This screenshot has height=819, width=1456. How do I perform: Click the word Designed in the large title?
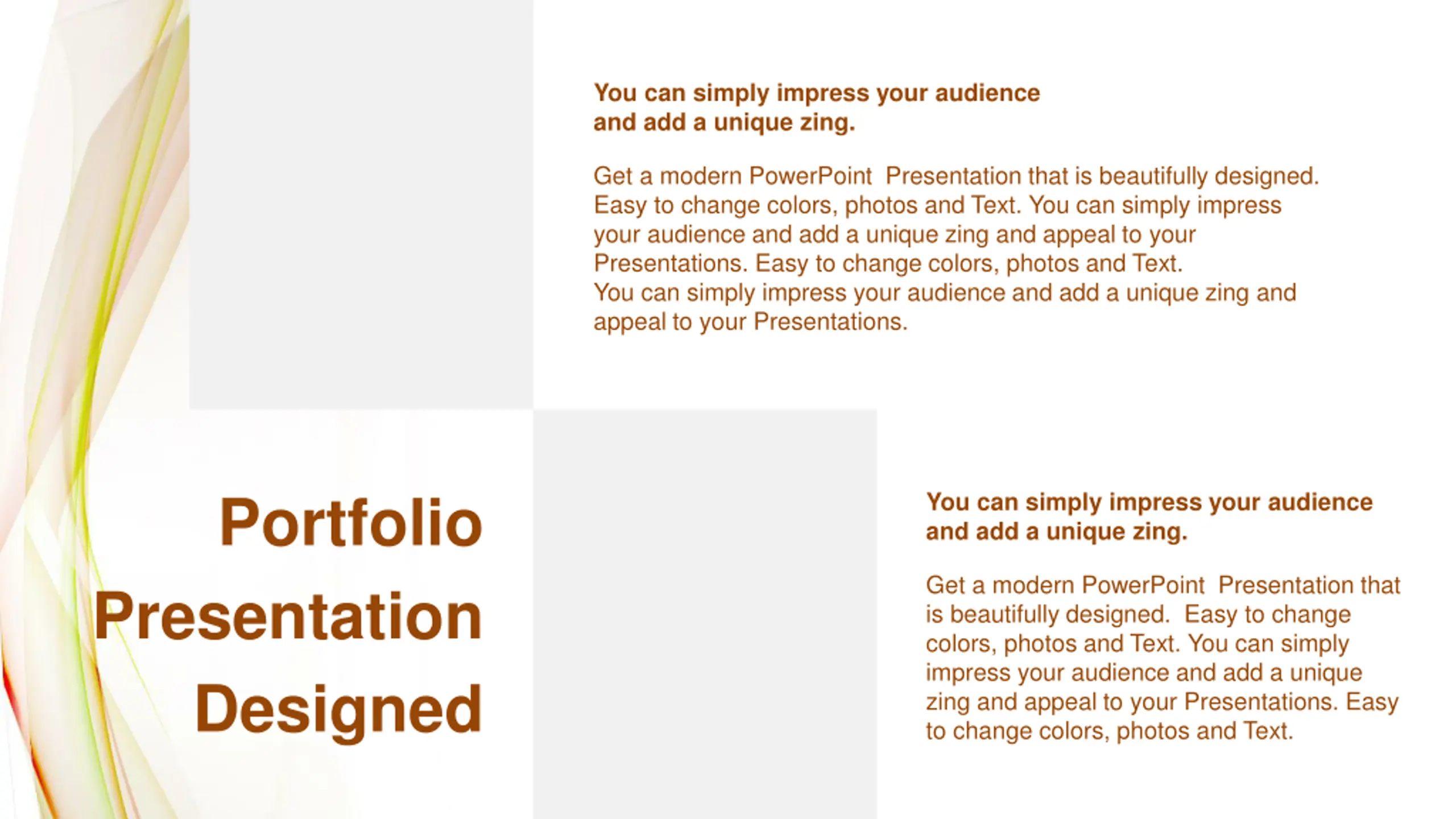(338, 709)
